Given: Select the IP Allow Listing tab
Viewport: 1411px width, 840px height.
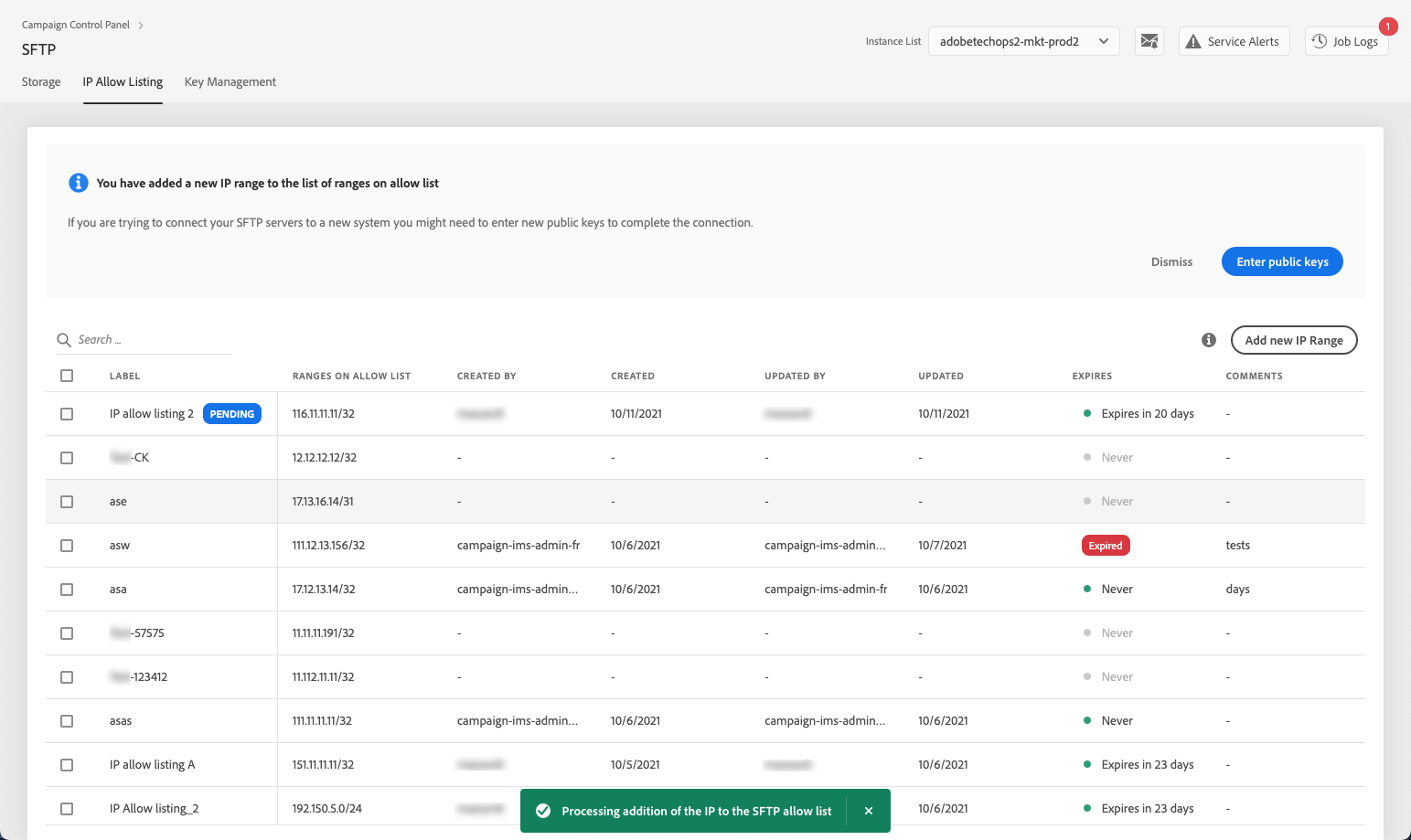Looking at the screenshot, I should [123, 81].
